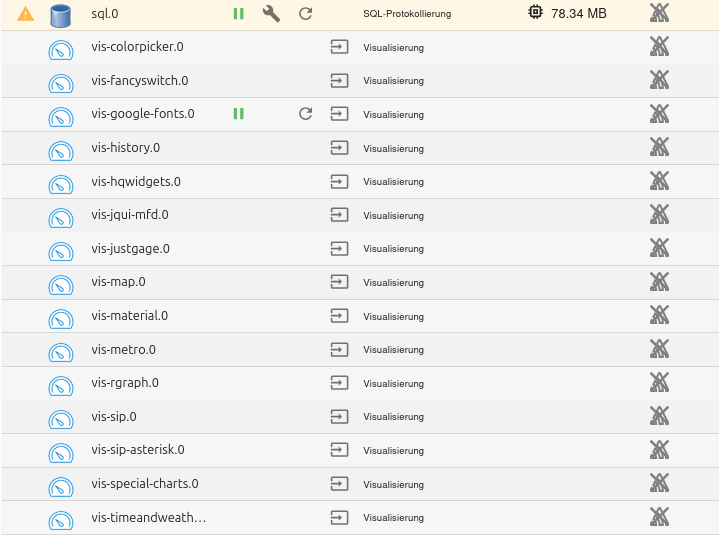Toggle sentry icon for sql.0
The image size is (719, 535).
(x=658, y=13)
